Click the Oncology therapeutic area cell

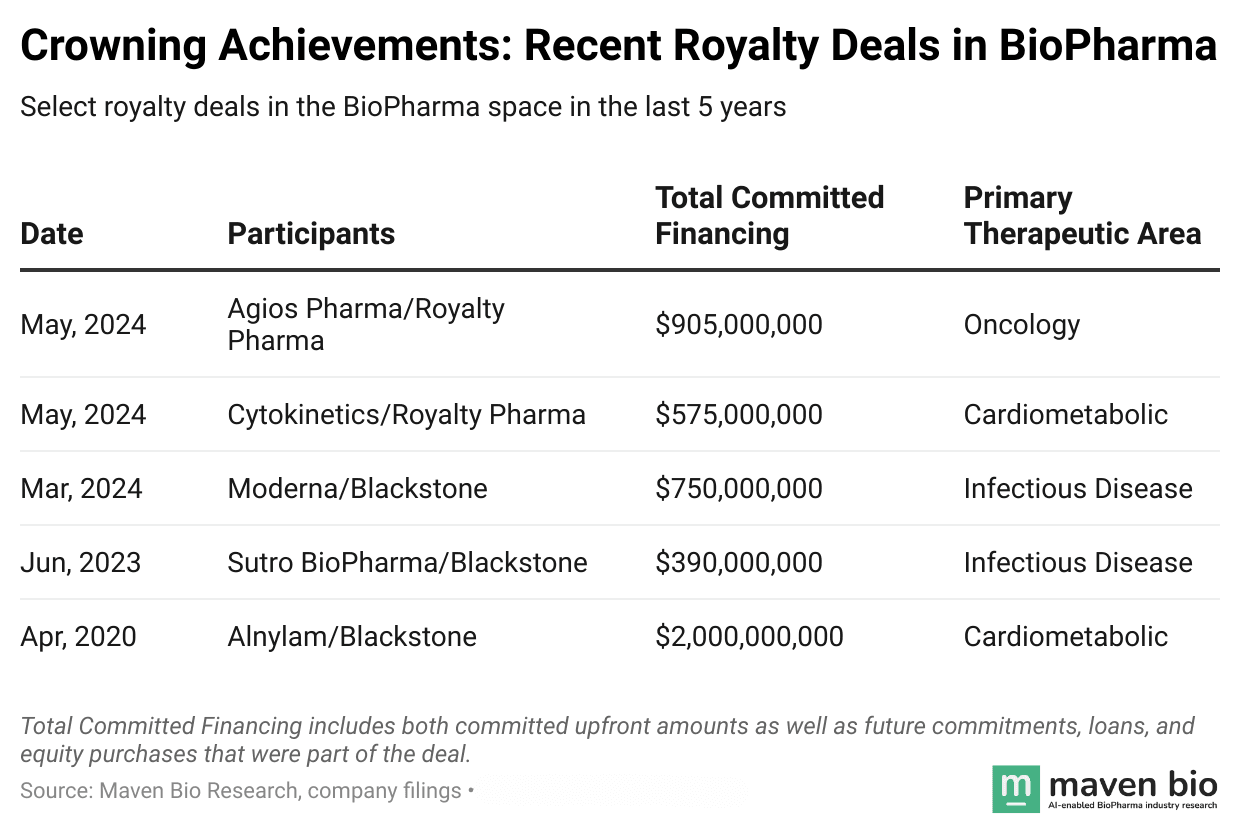click(x=1021, y=325)
